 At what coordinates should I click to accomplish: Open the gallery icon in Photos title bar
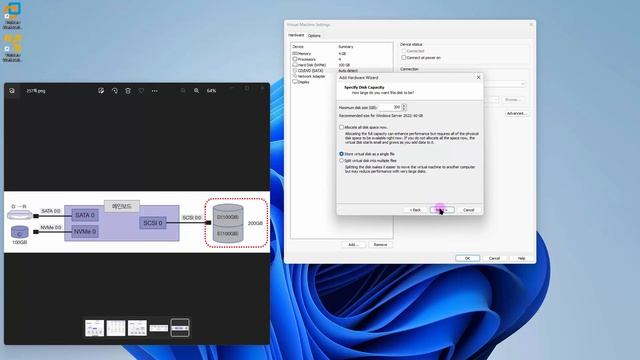coord(12,91)
